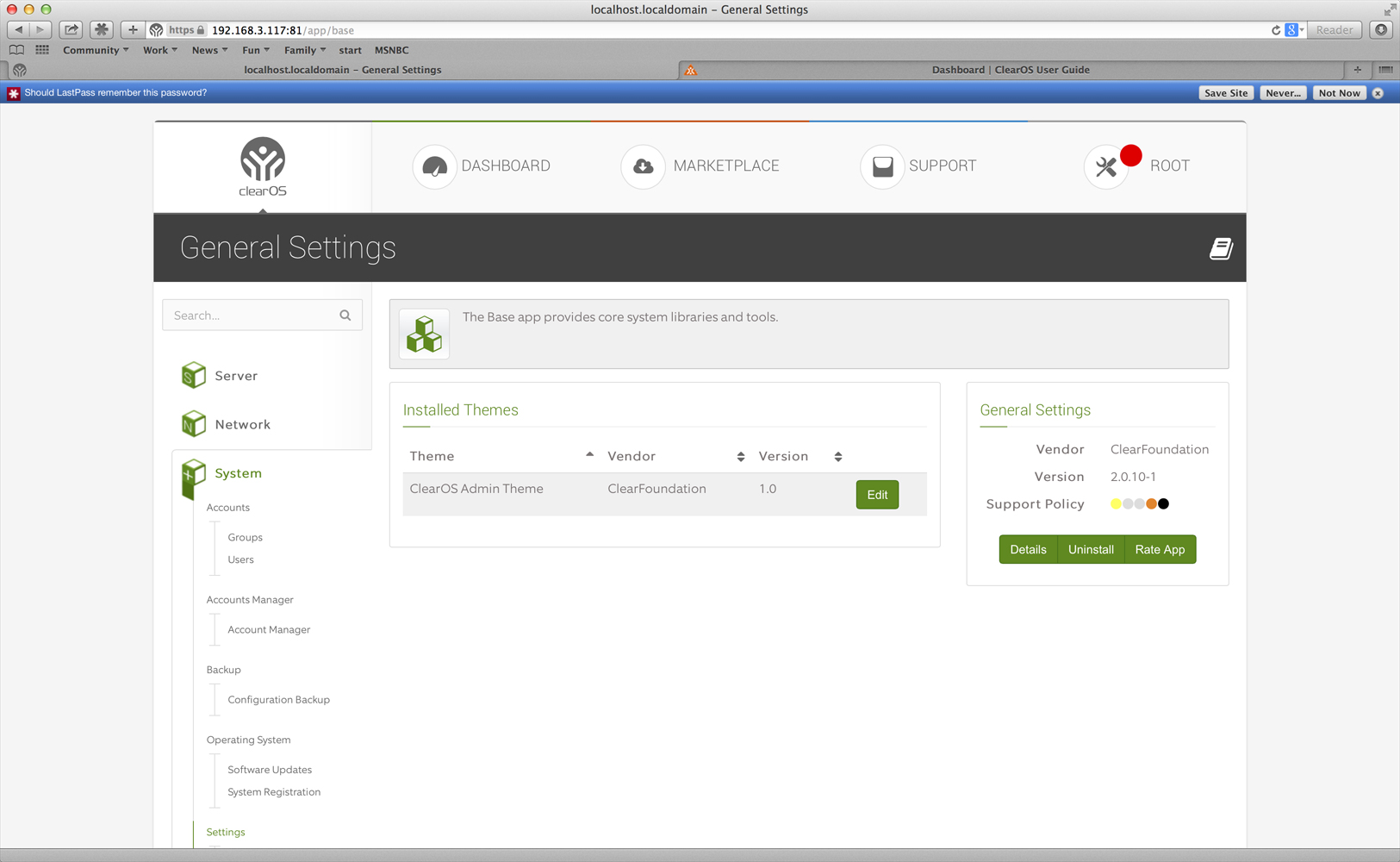
Task: Open the user guide book icon
Action: [x=1221, y=248]
